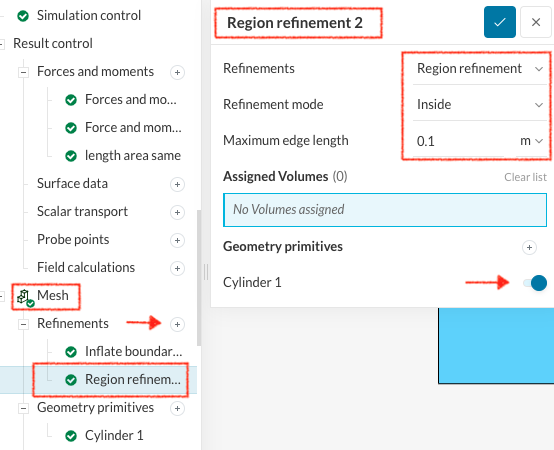The height and width of the screenshot is (450, 554).
Task: Toggle Cylinder 1 assignment switch
Action: click(x=535, y=283)
